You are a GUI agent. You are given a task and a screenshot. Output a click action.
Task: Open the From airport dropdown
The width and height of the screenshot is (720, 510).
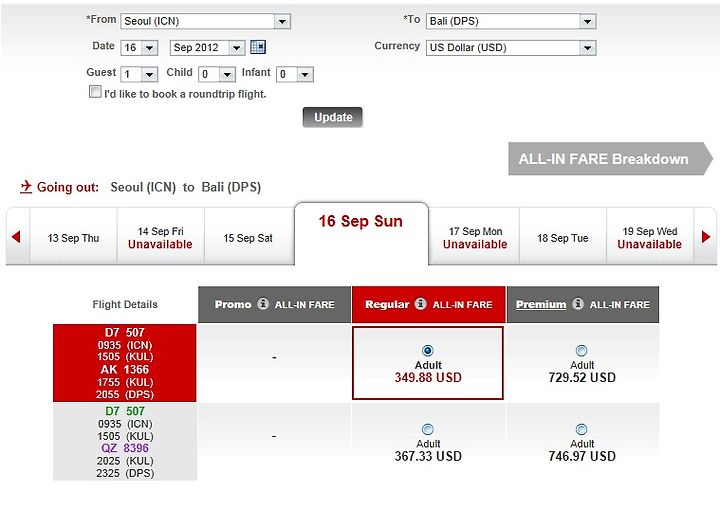[205, 21]
